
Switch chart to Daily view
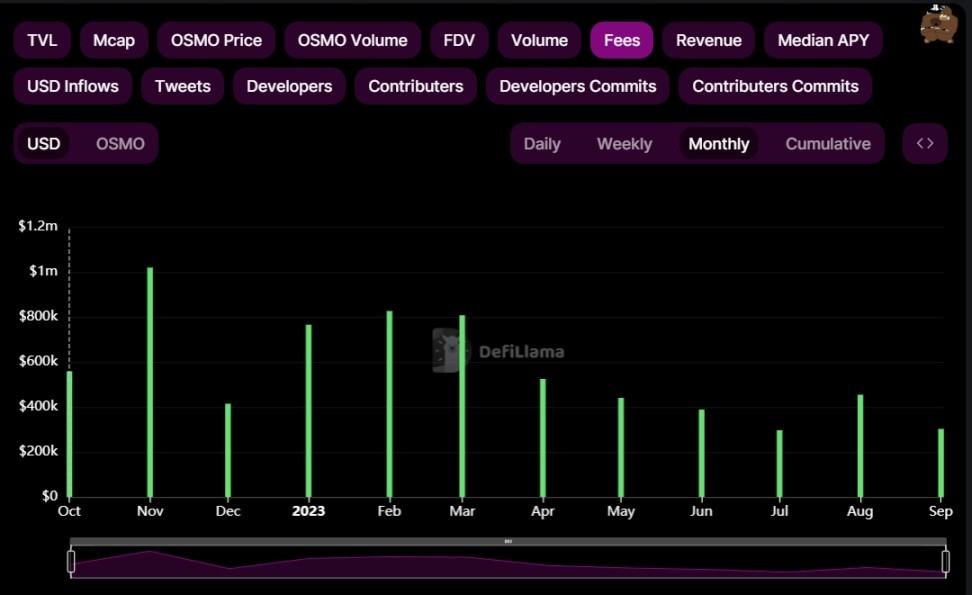(x=543, y=143)
